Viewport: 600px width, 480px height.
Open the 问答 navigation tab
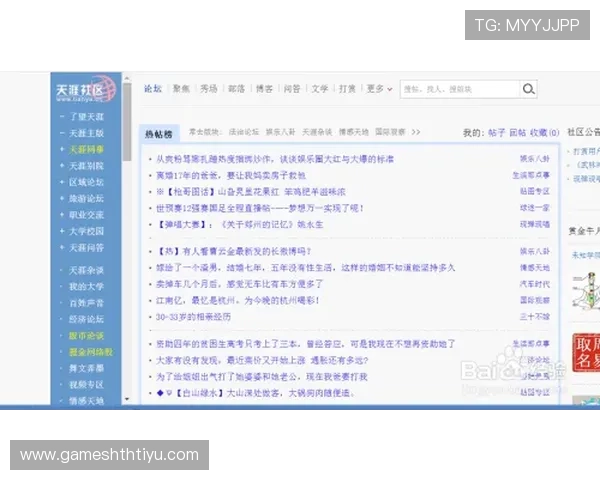pyautogui.click(x=292, y=89)
